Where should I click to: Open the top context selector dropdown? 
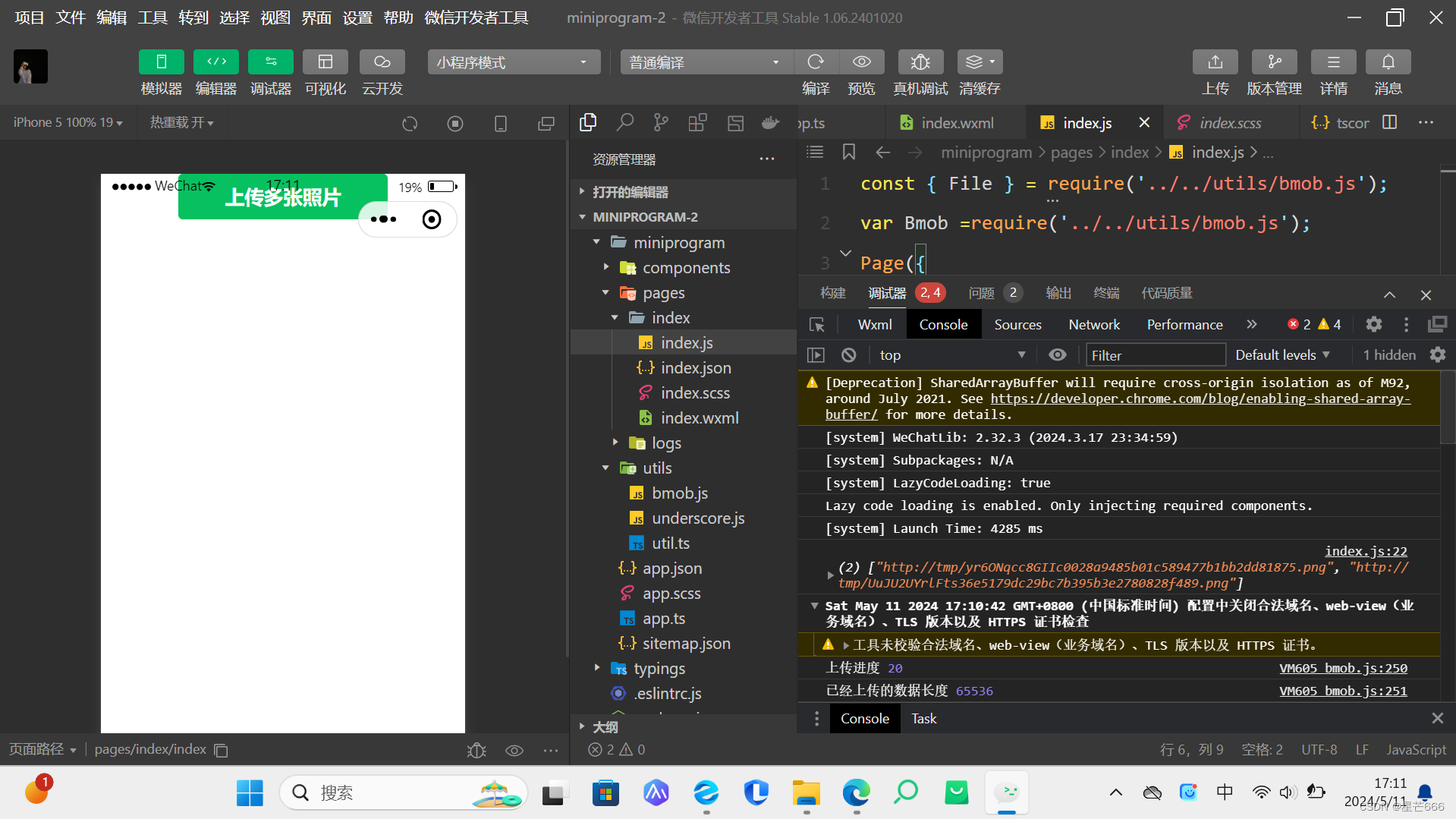[952, 355]
